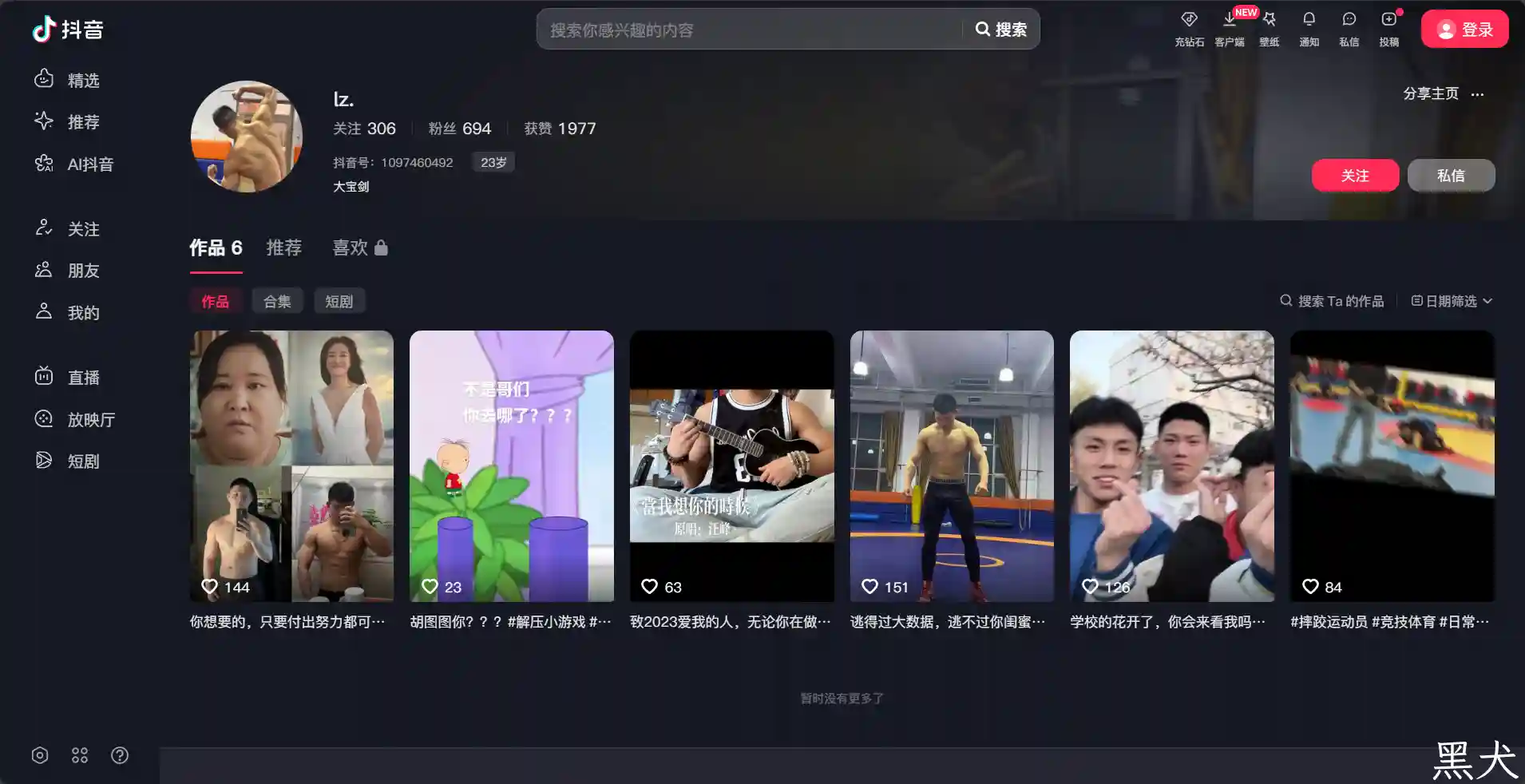Expand the 日期筛选 date filter dropdown
Viewport: 1525px width, 784px height.
[1452, 301]
